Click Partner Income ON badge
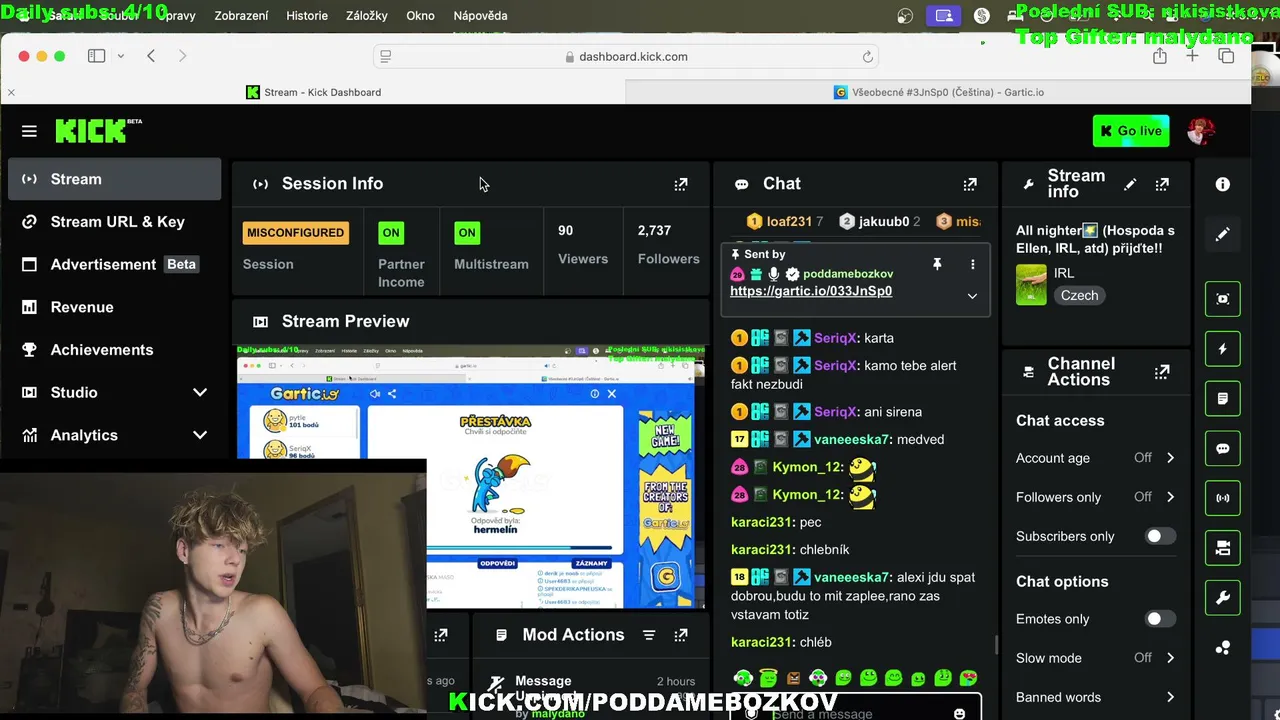Image resolution: width=1280 pixels, height=720 pixels. click(x=391, y=233)
